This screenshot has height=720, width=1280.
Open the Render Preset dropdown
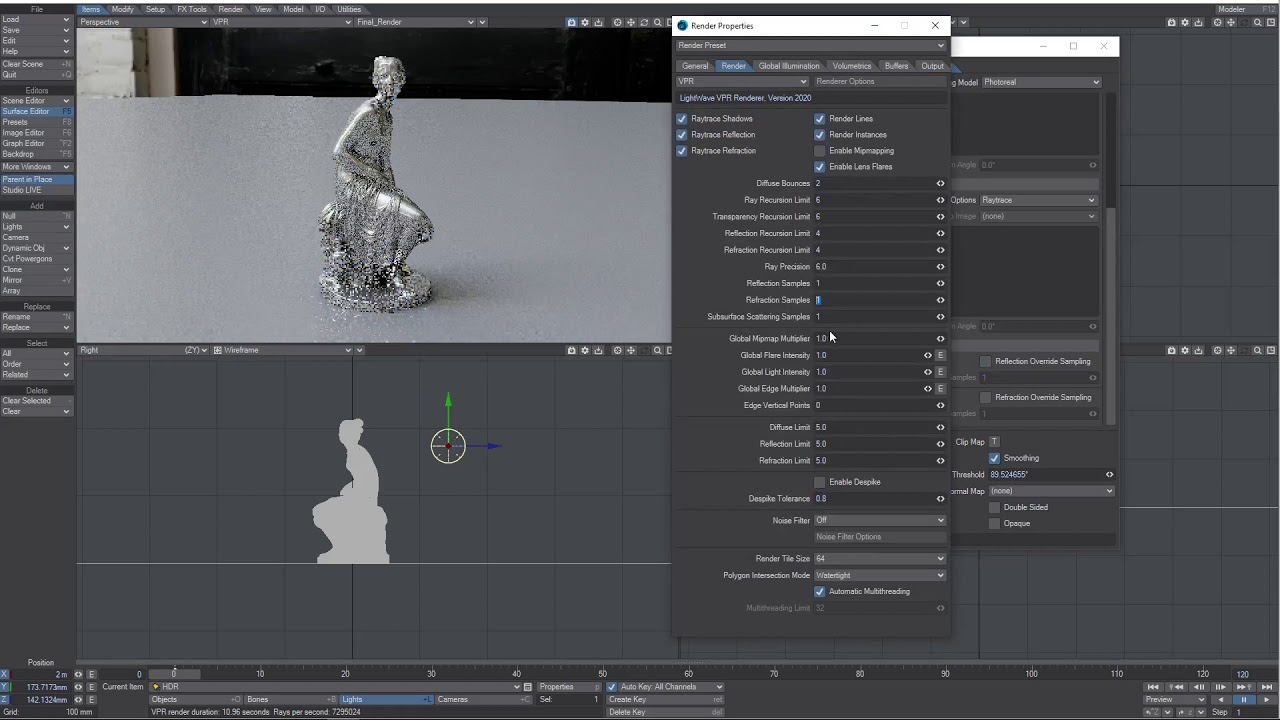click(811, 45)
